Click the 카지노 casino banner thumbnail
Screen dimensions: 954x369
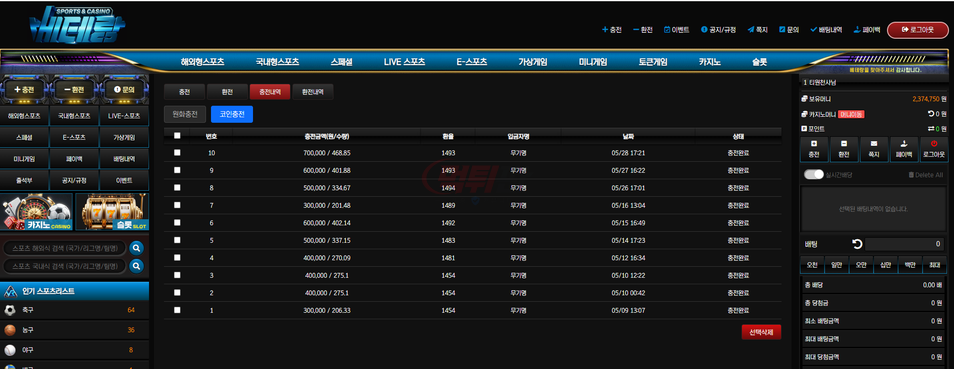(37, 212)
